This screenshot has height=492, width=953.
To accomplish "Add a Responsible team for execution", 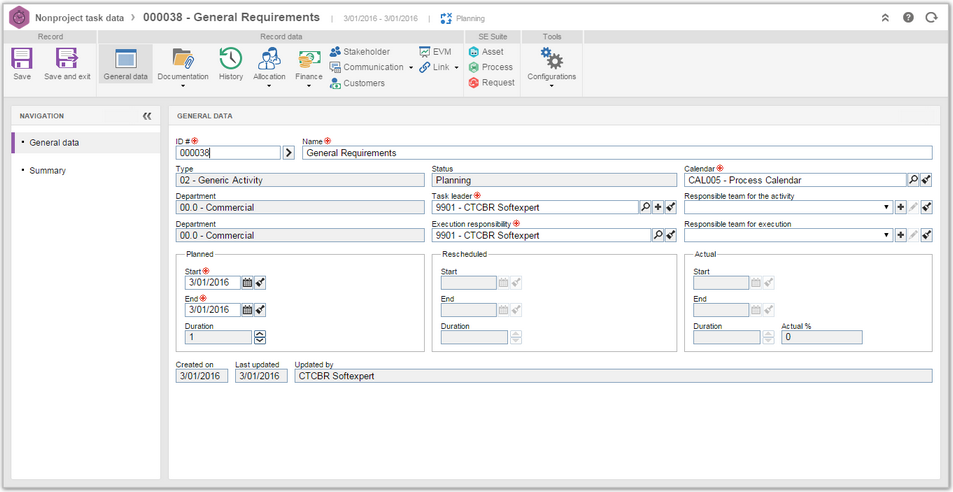I will click(901, 234).
